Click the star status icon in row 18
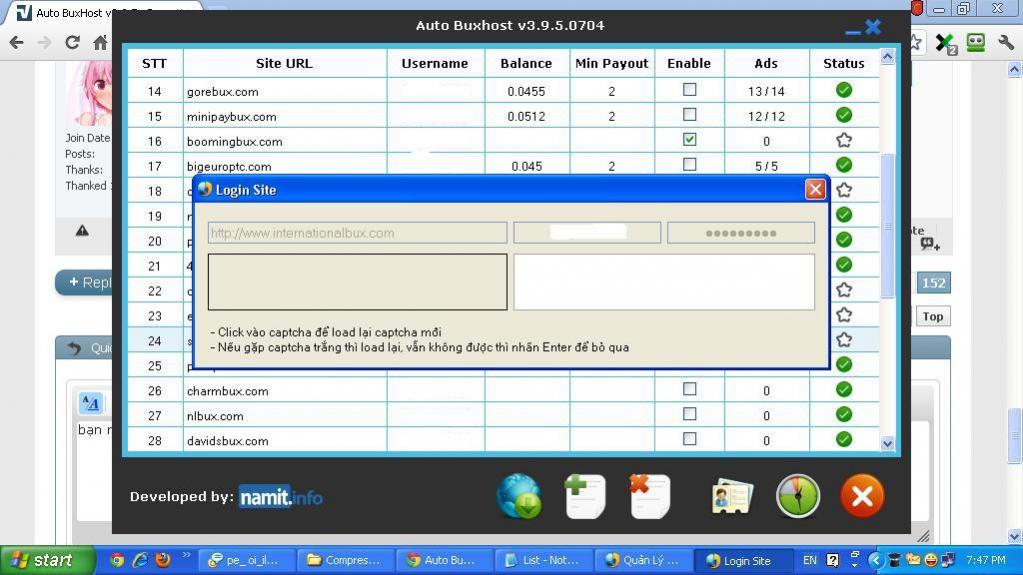Viewport: 1023px width, 575px height. [844, 190]
